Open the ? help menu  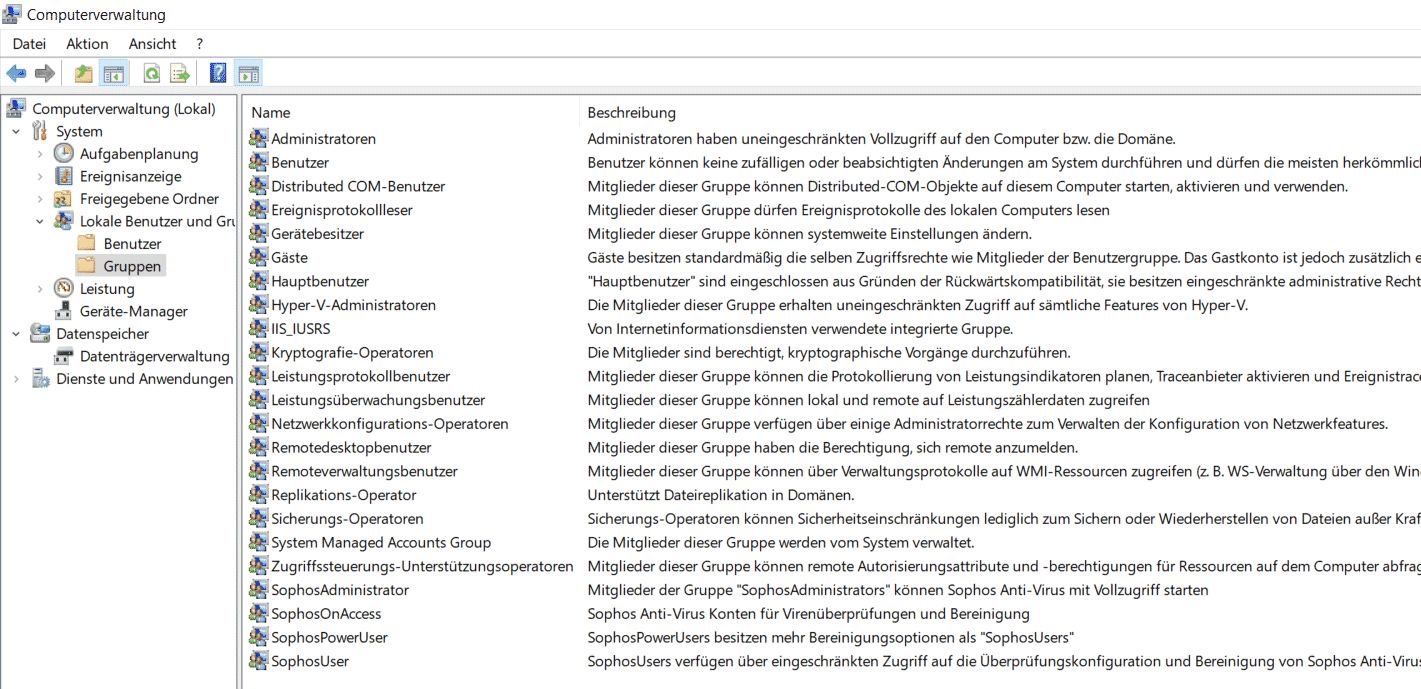coord(200,44)
